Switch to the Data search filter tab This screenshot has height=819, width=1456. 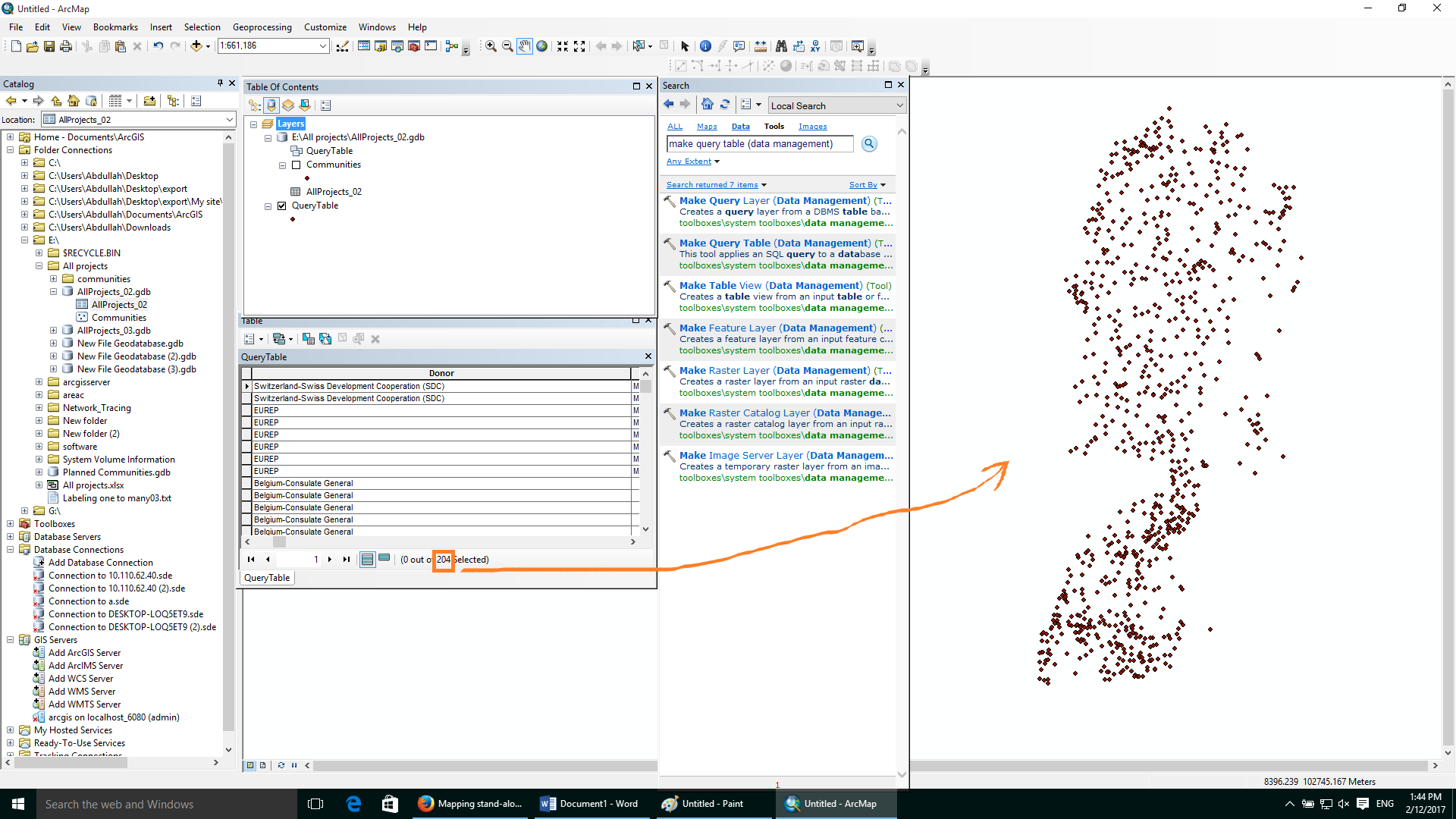point(740,127)
